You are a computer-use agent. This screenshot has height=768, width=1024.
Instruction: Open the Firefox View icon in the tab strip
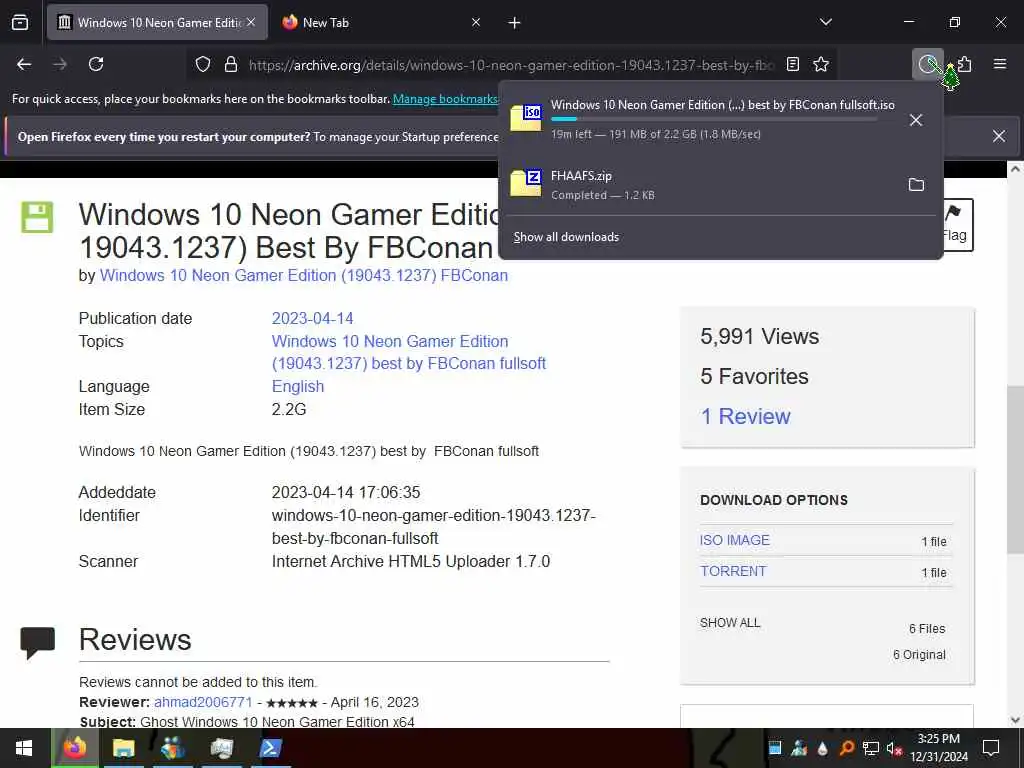coord(20,23)
